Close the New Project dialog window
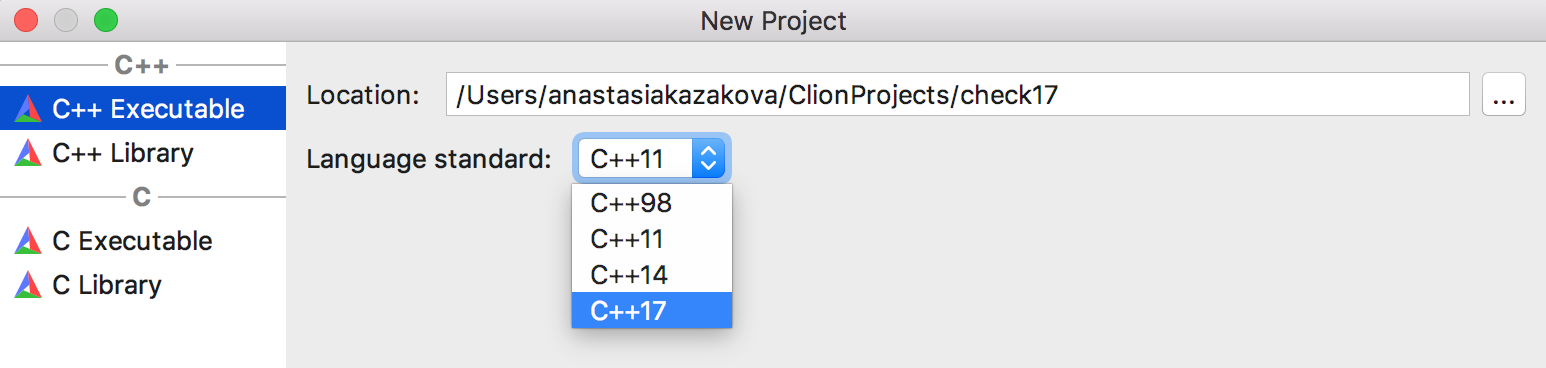1546x368 pixels. [26, 19]
